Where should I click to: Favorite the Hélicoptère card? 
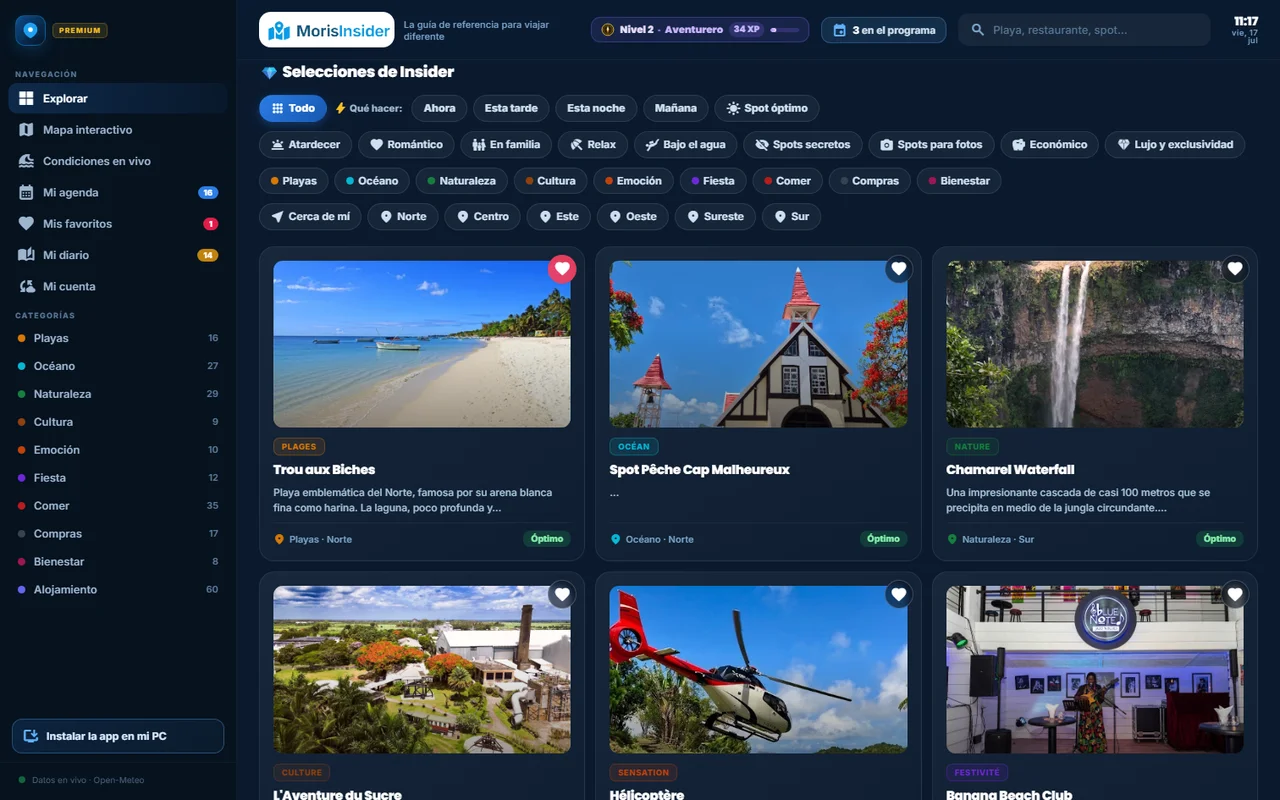[x=898, y=594]
